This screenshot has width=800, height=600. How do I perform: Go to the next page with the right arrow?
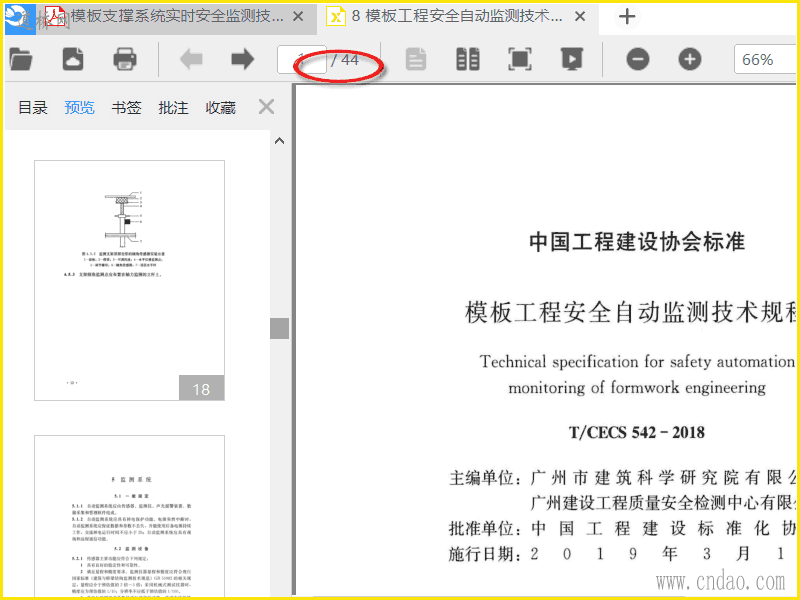click(242, 59)
